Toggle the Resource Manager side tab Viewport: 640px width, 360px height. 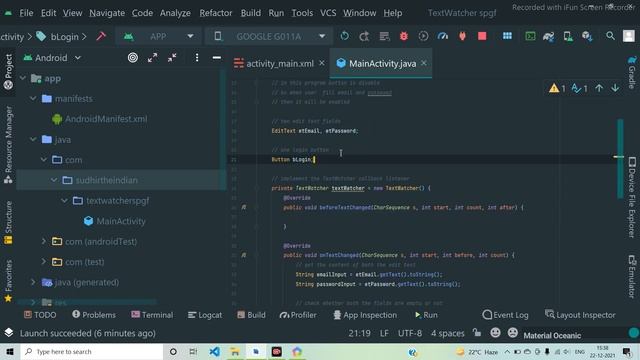coord(8,144)
